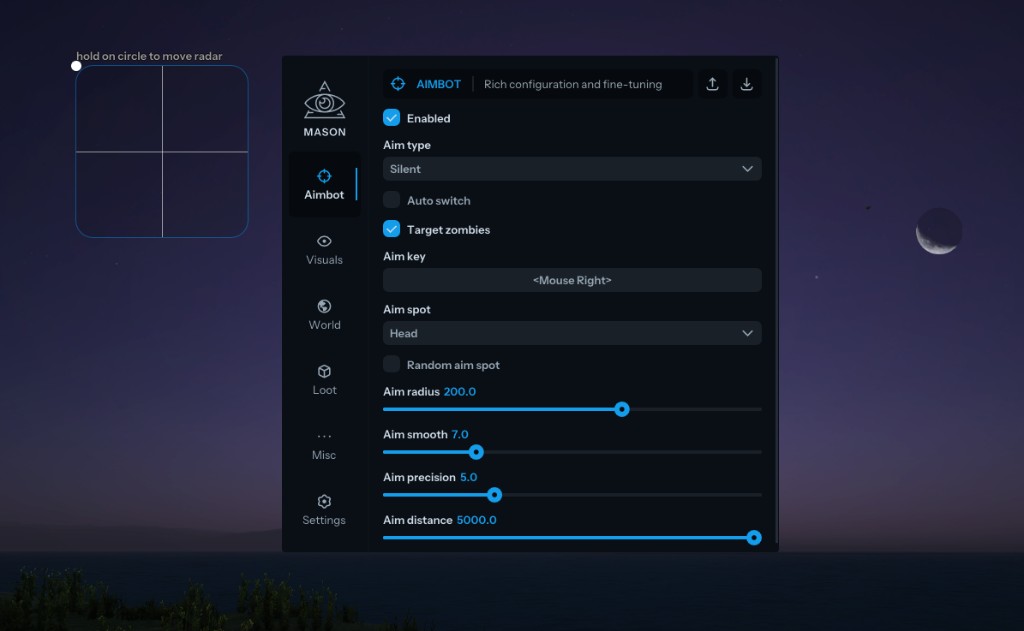Enable the Auto switch checkbox

click(x=392, y=200)
